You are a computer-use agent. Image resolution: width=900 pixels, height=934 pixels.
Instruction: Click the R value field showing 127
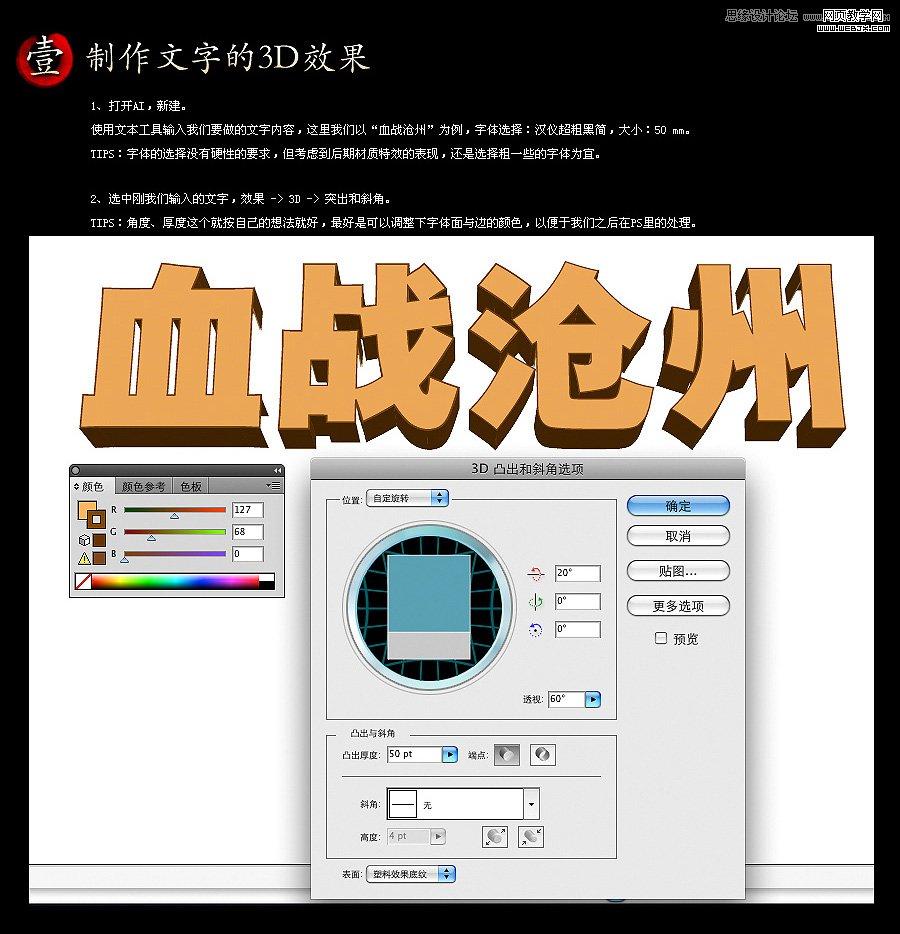point(248,510)
